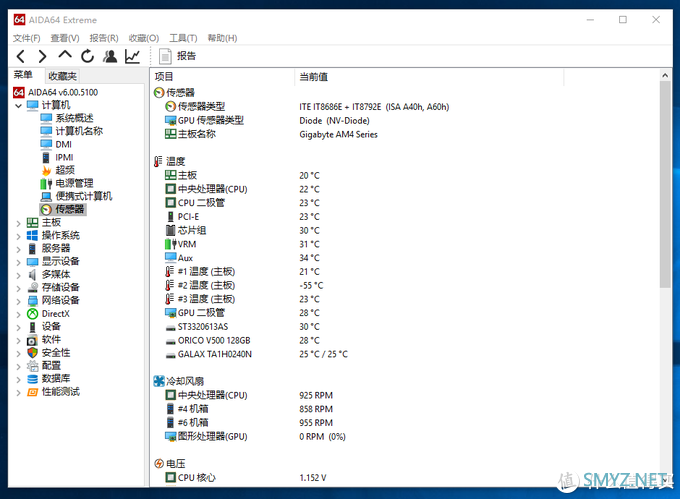
Task: Click the 配置 gear icon
Action: click(x=33, y=366)
